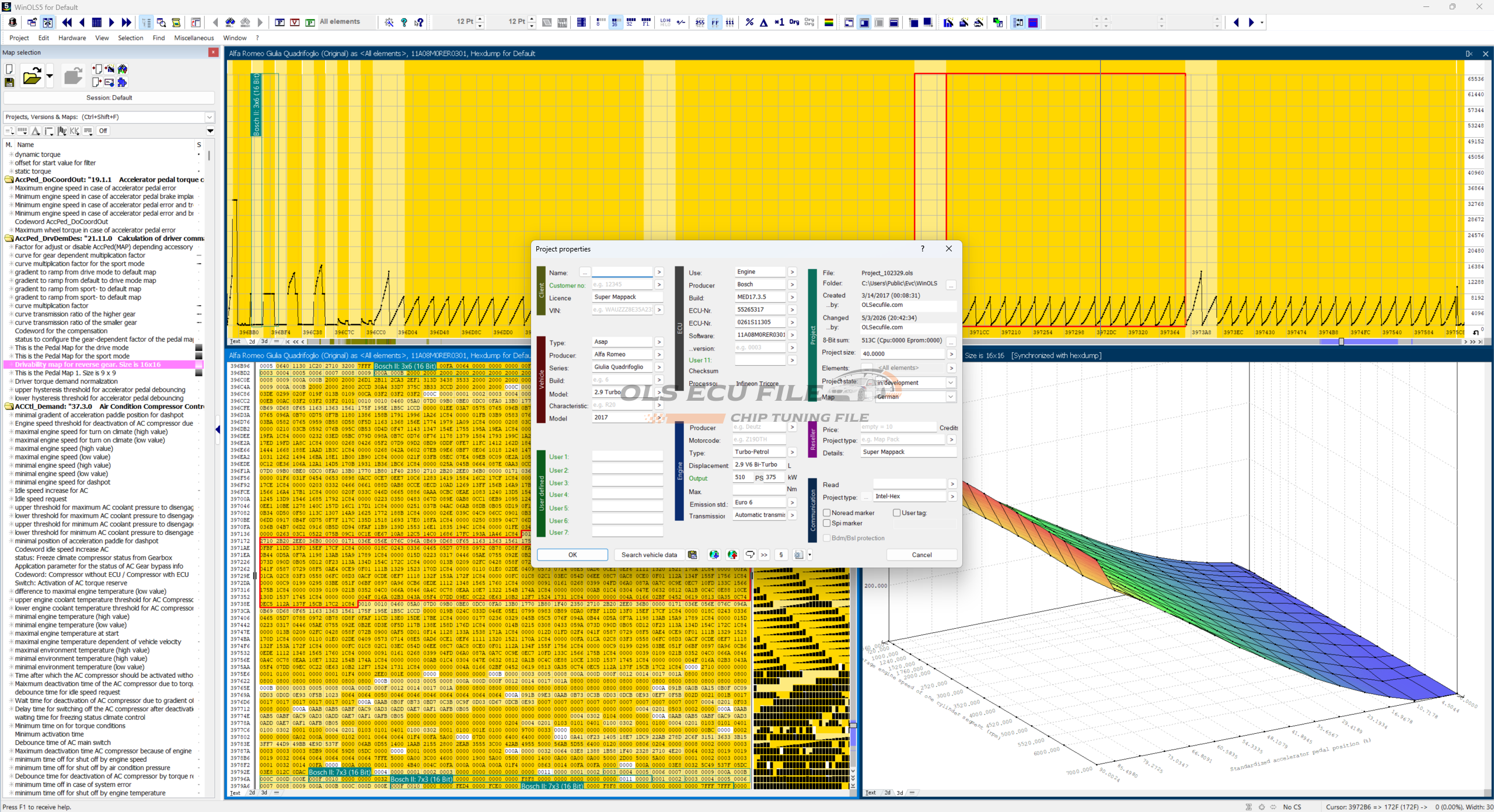
Task: Click the save disk icon in Map selection
Action: pyautogui.click(x=9, y=82)
